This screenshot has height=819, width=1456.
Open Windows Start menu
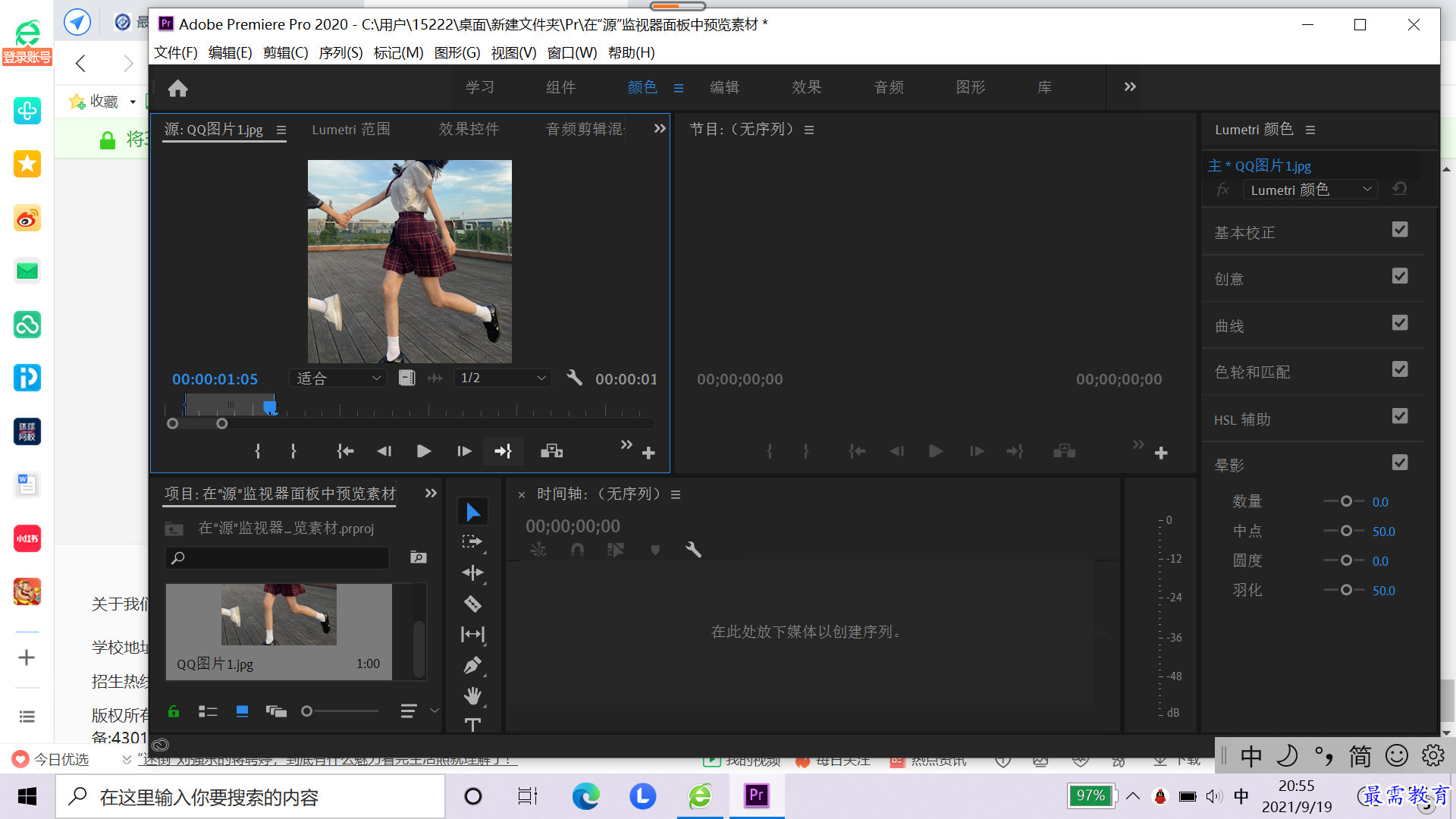coord(27,796)
